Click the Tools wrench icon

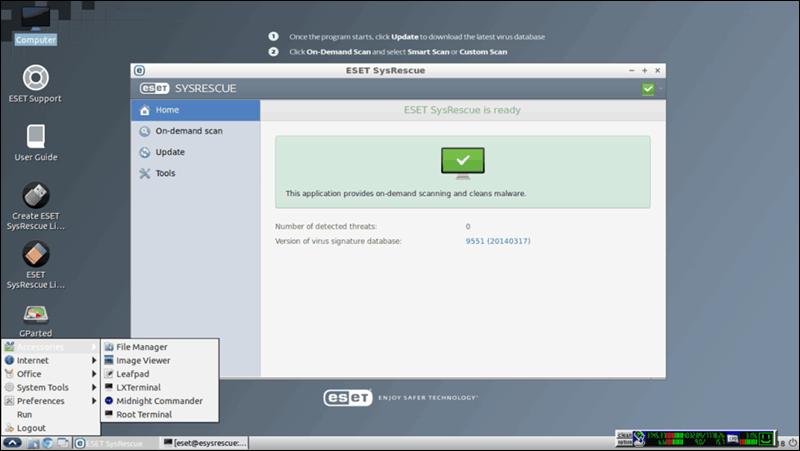[145, 173]
